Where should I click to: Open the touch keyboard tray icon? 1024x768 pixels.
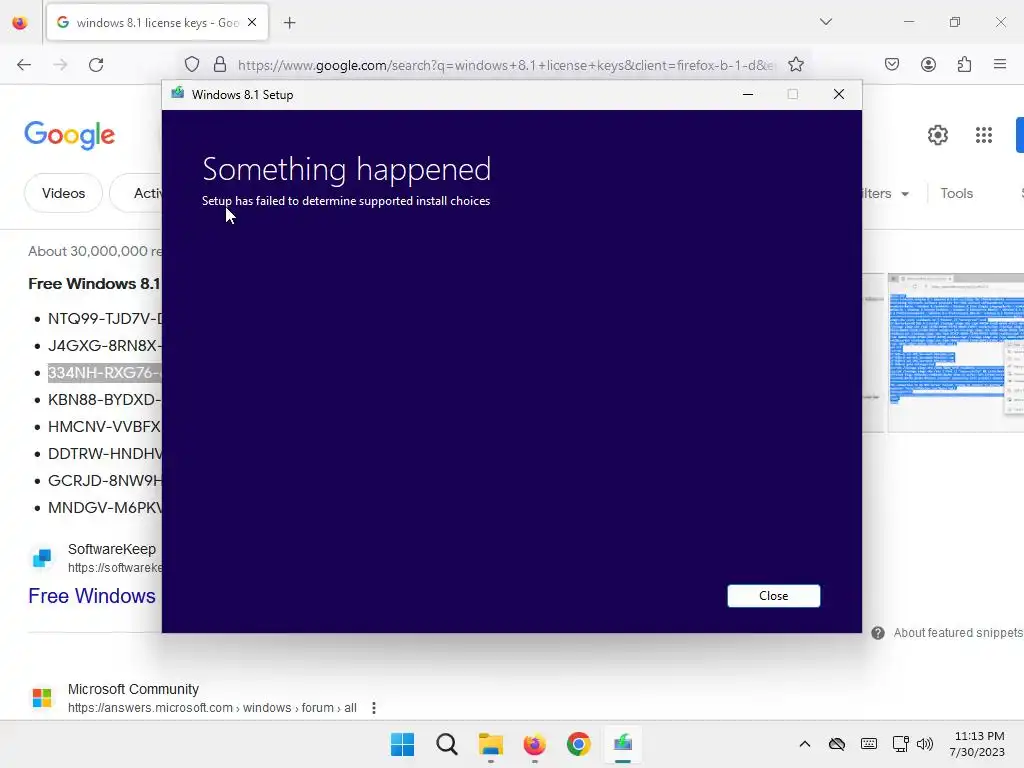[x=869, y=744]
